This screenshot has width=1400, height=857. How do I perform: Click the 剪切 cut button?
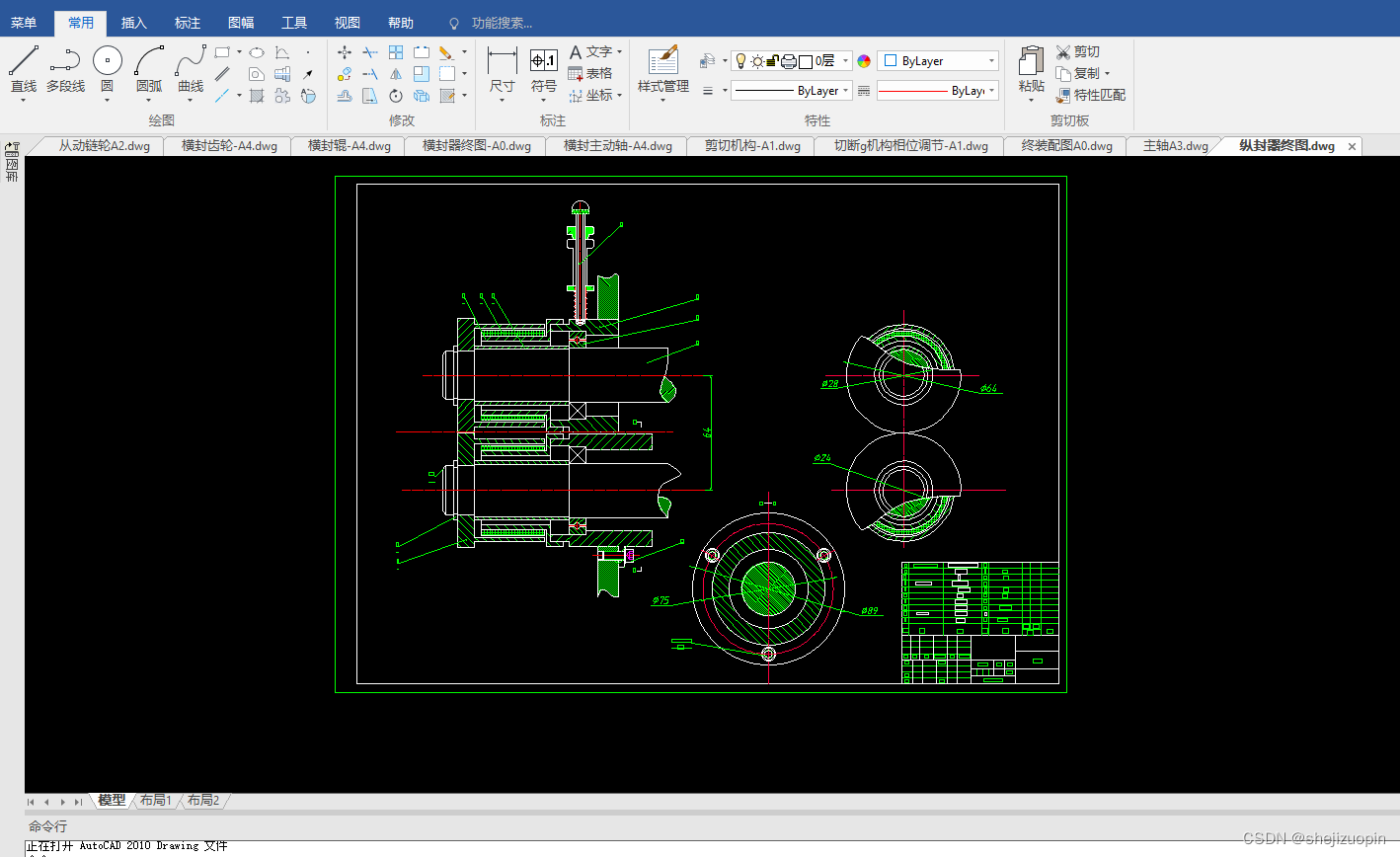[x=1078, y=52]
